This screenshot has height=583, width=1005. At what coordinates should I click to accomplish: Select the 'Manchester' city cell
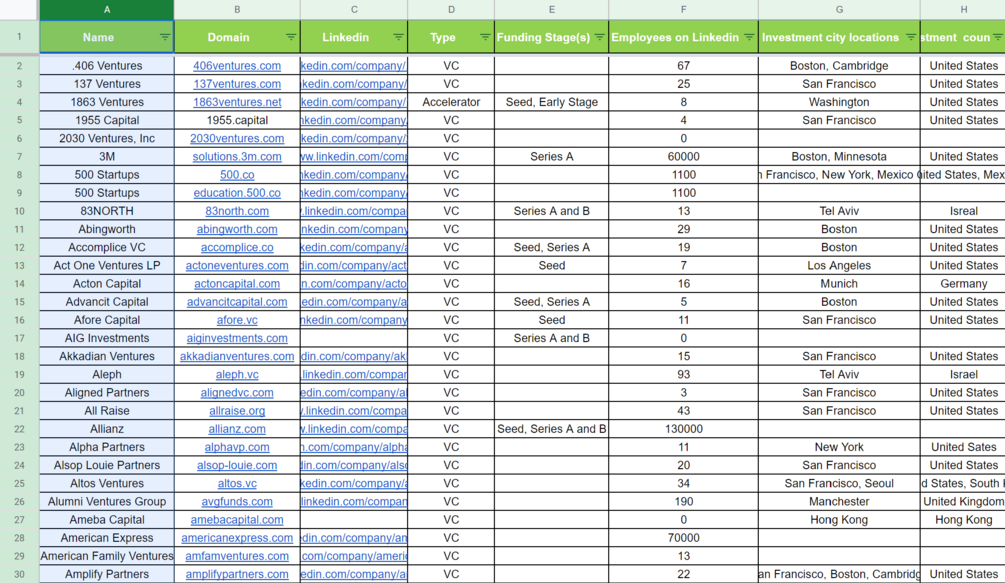point(839,502)
